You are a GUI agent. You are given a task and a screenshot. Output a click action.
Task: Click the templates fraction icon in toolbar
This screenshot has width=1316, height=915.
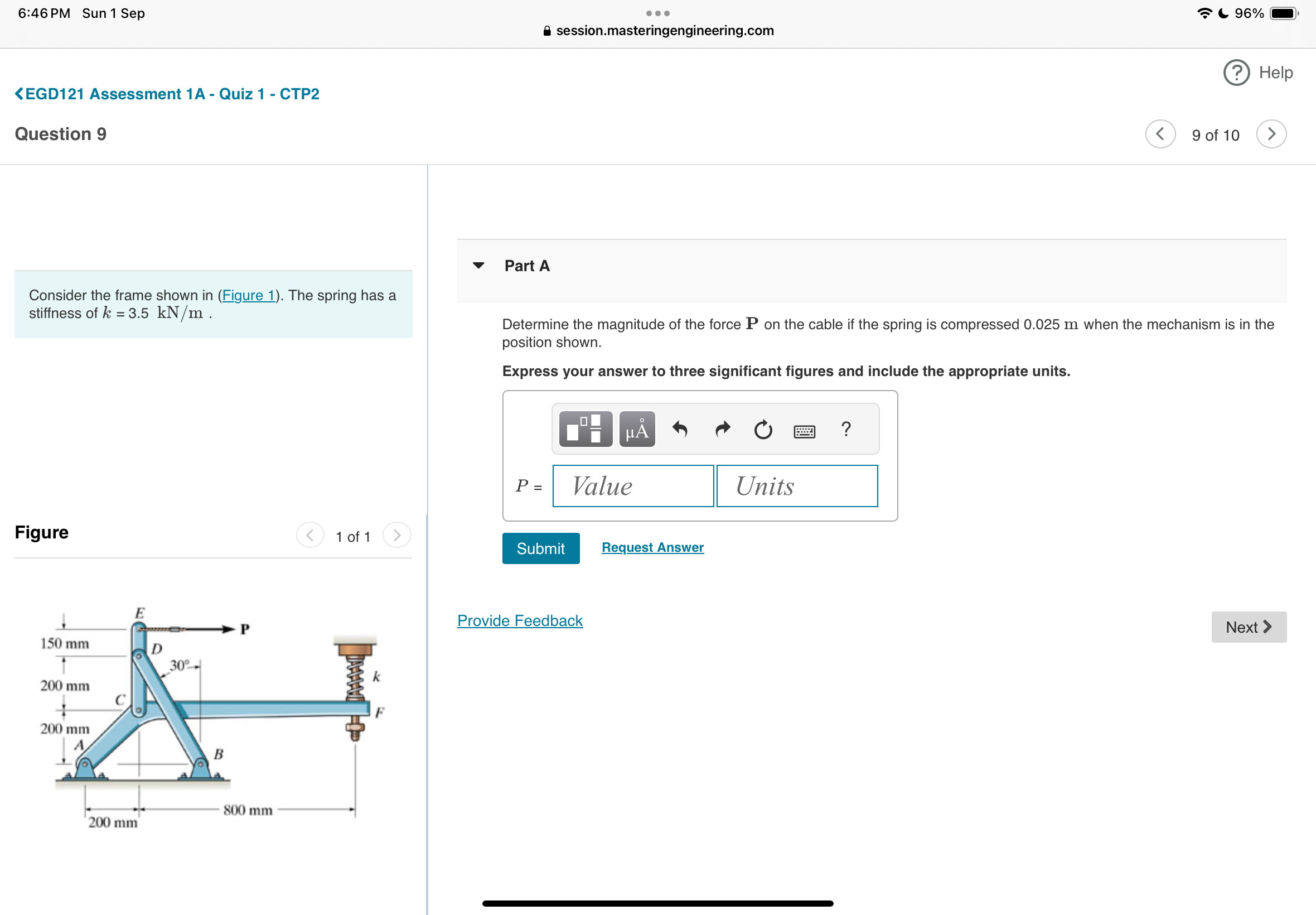[585, 429]
